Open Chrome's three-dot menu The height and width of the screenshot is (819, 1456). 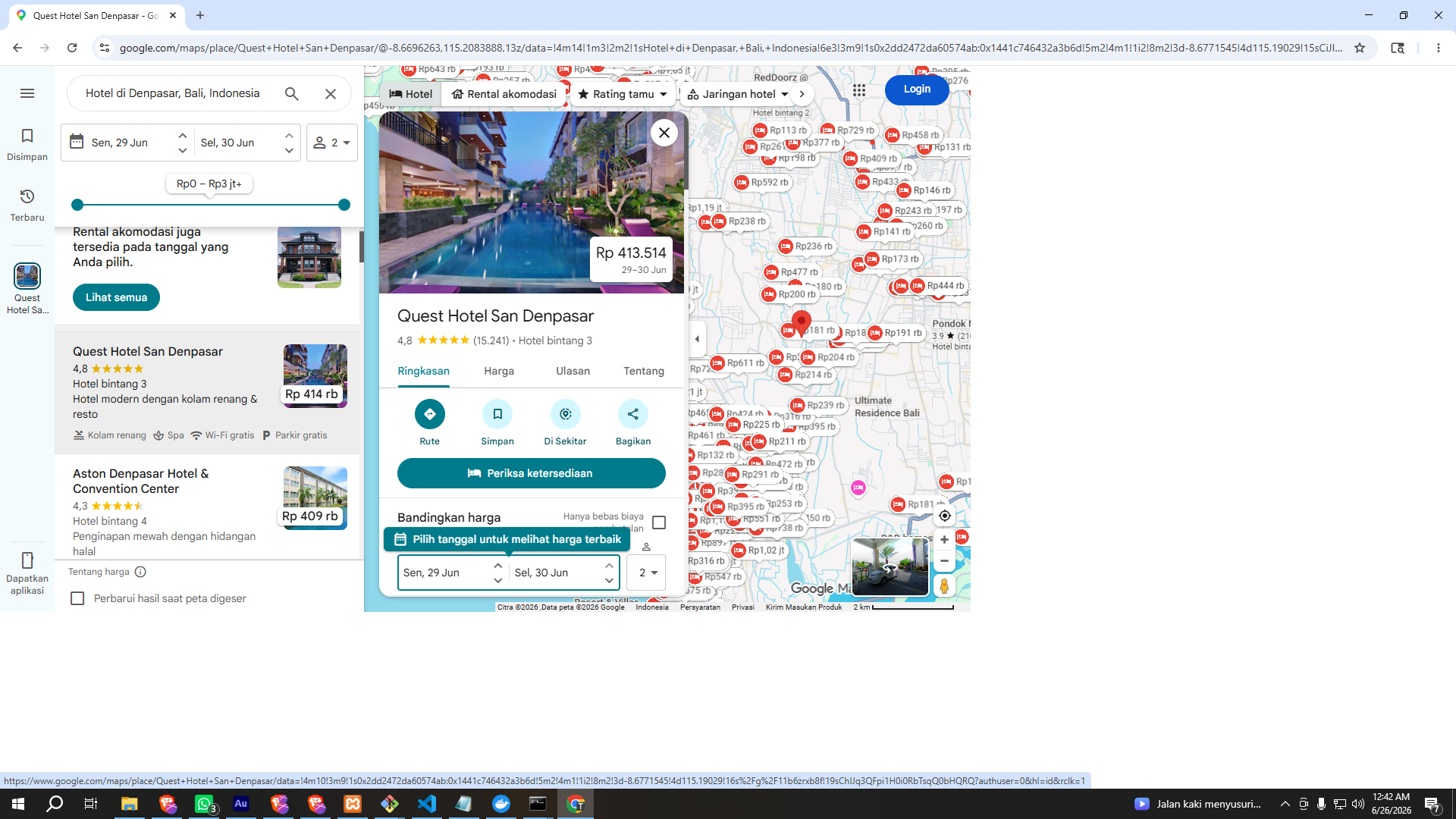(x=1439, y=48)
